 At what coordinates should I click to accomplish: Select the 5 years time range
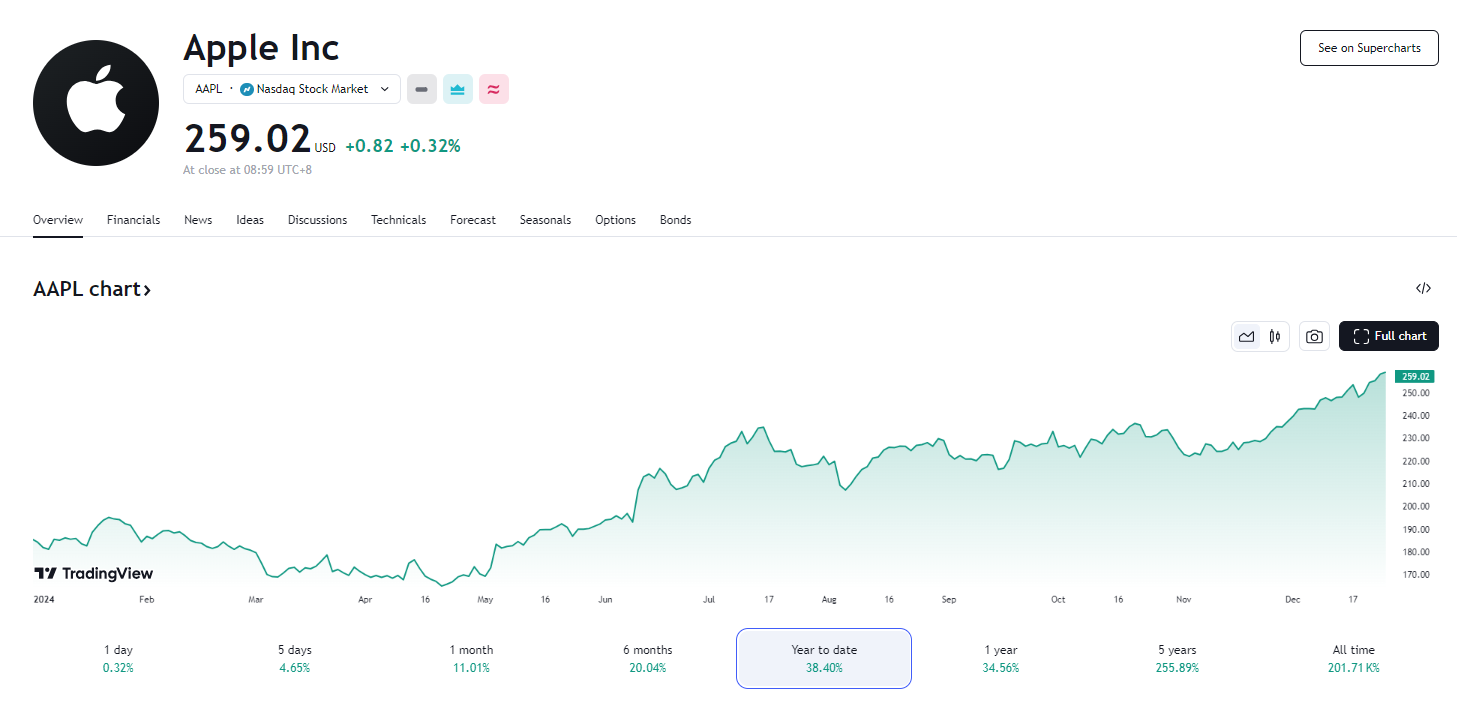tap(1177, 658)
